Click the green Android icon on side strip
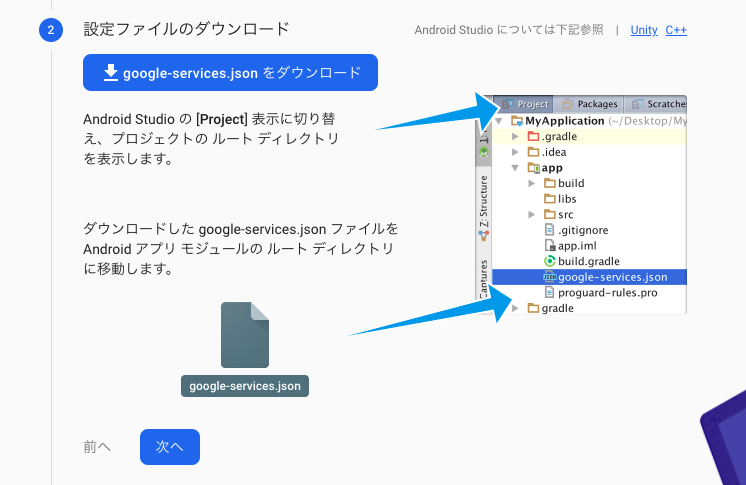Screen dimensions: 746x485 click(484, 152)
